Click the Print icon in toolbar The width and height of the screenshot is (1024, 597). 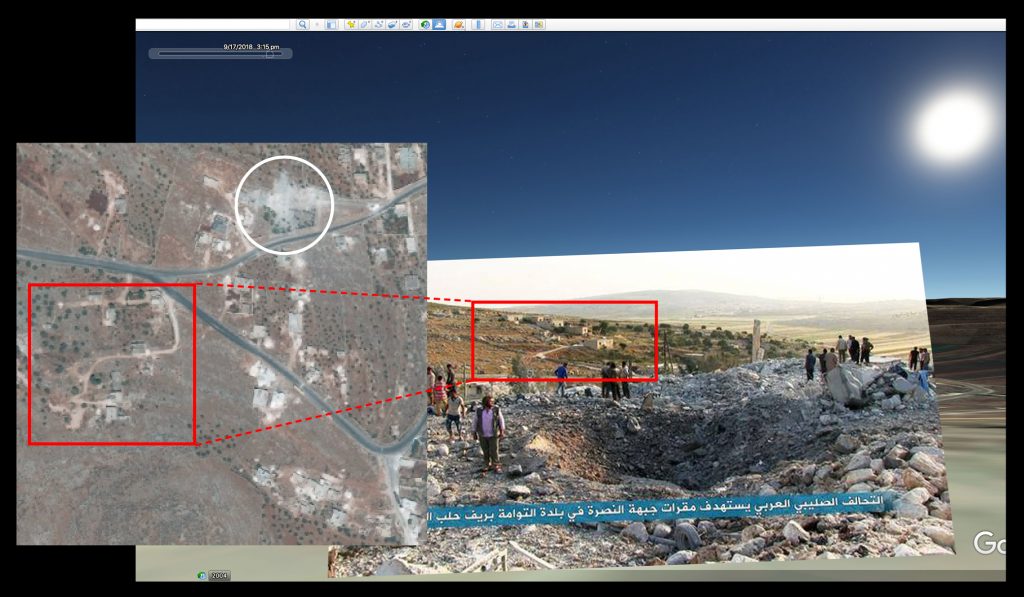(x=511, y=24)
